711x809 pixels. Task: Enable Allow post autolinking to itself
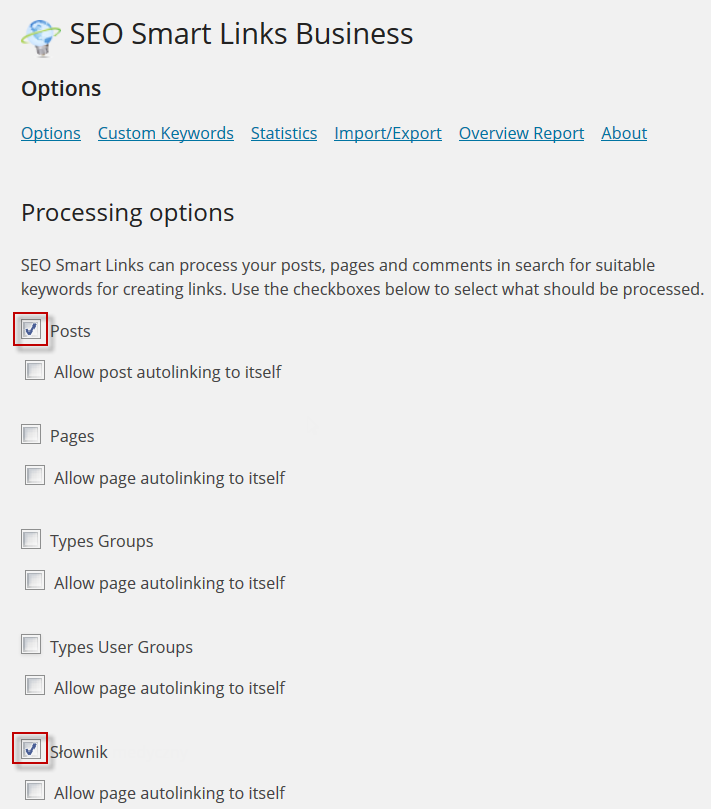(35, 370)
